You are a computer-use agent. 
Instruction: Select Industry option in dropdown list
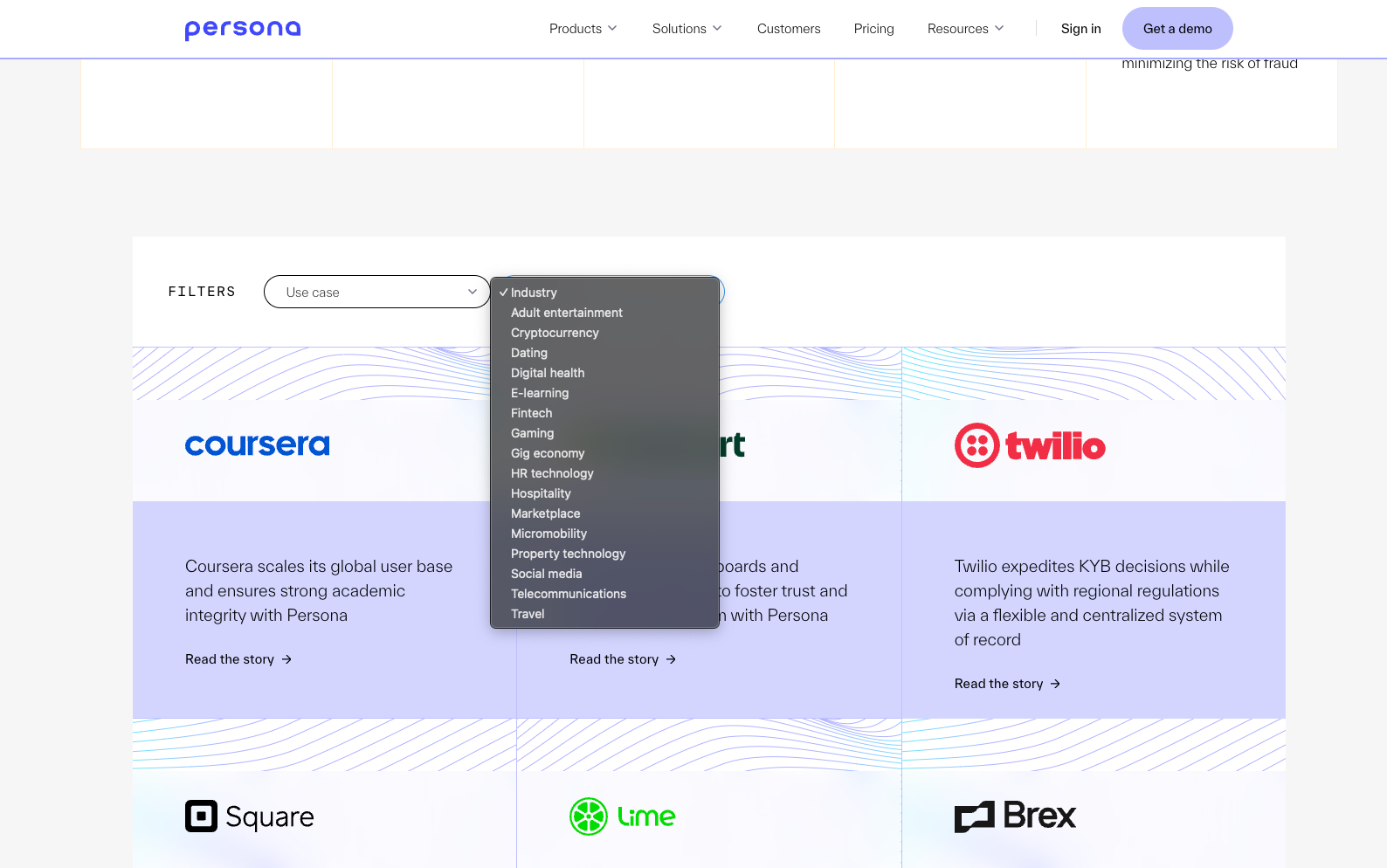coord(604,293)
